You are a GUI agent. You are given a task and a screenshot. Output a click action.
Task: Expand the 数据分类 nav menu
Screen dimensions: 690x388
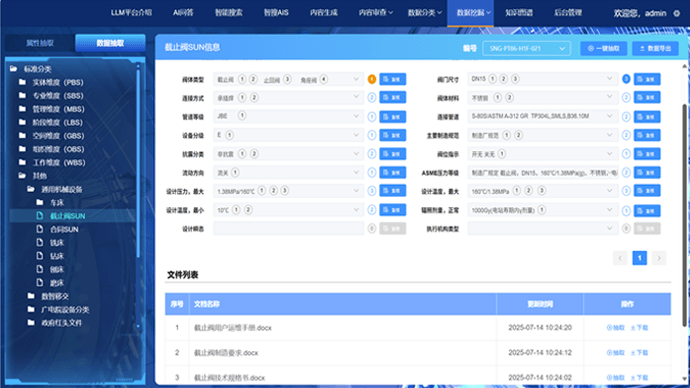coord(424,13)
